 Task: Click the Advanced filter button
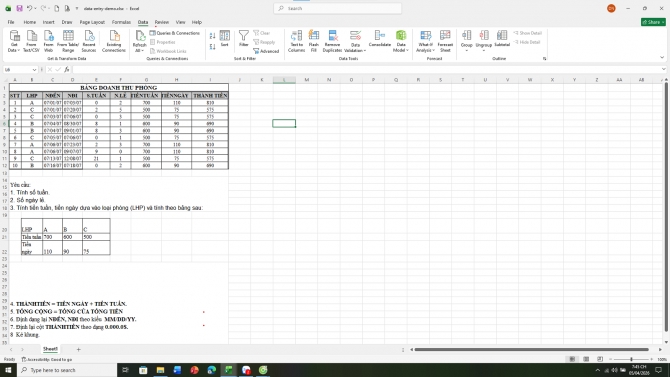point(266,51)
